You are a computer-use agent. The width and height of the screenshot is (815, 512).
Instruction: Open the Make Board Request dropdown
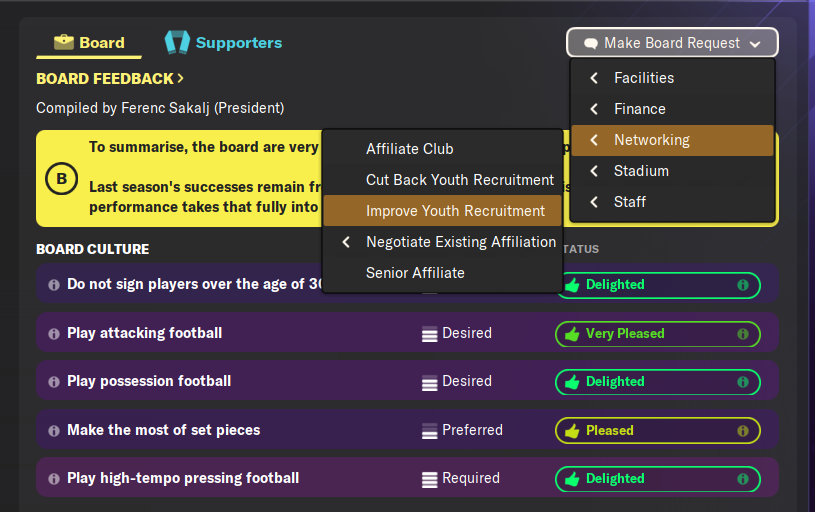pyautogui.click(x=672, y=43)
